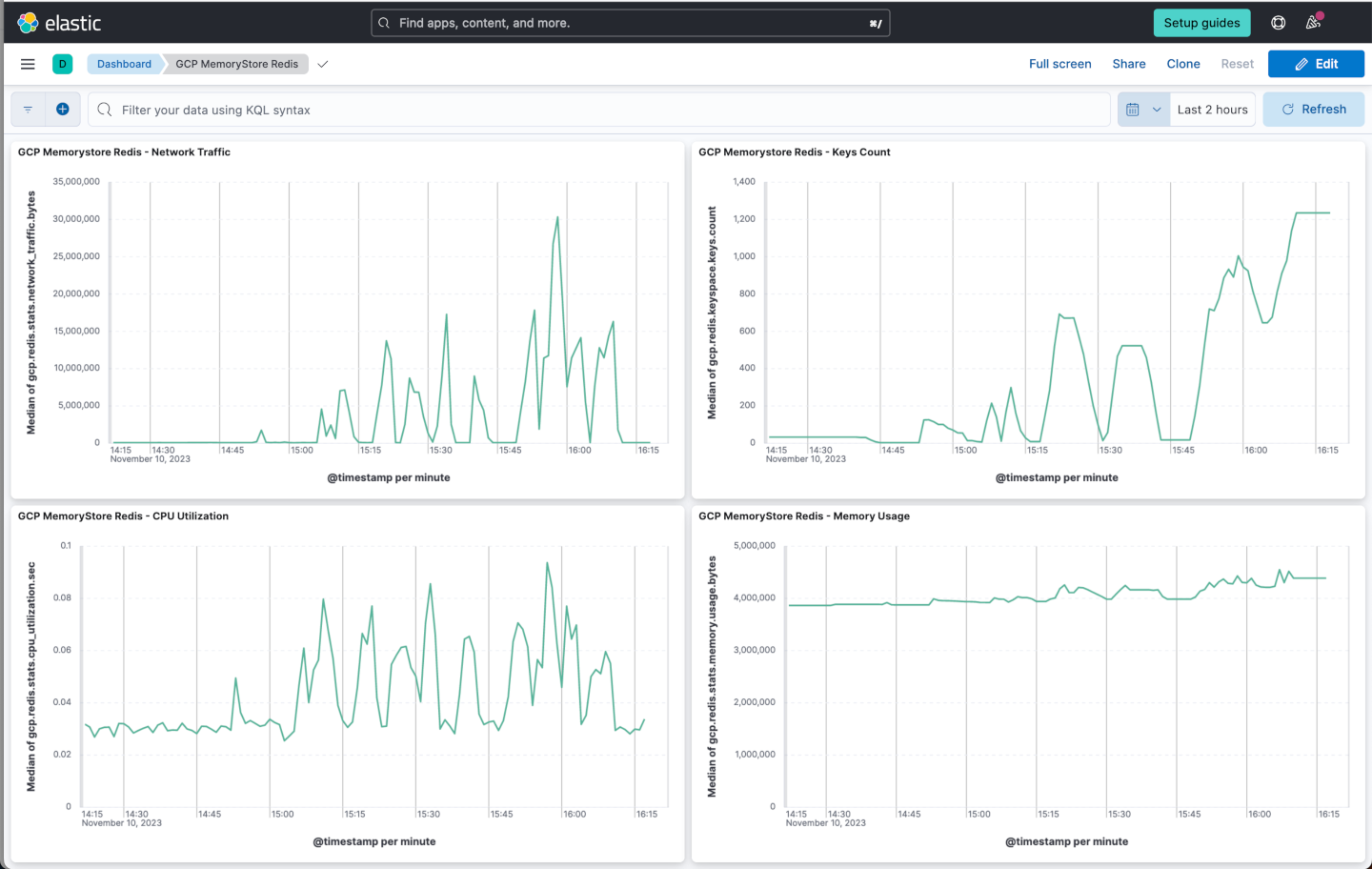
Task: Open the hamburger navigation menu
Action: click(28, 64)
